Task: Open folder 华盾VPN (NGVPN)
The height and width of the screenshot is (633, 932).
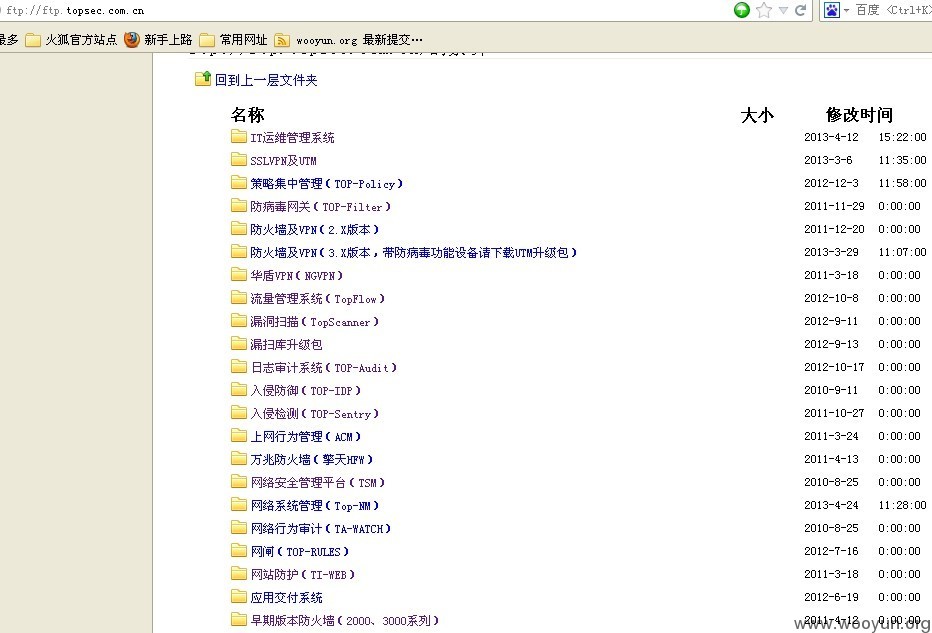Action: (296, 276)
